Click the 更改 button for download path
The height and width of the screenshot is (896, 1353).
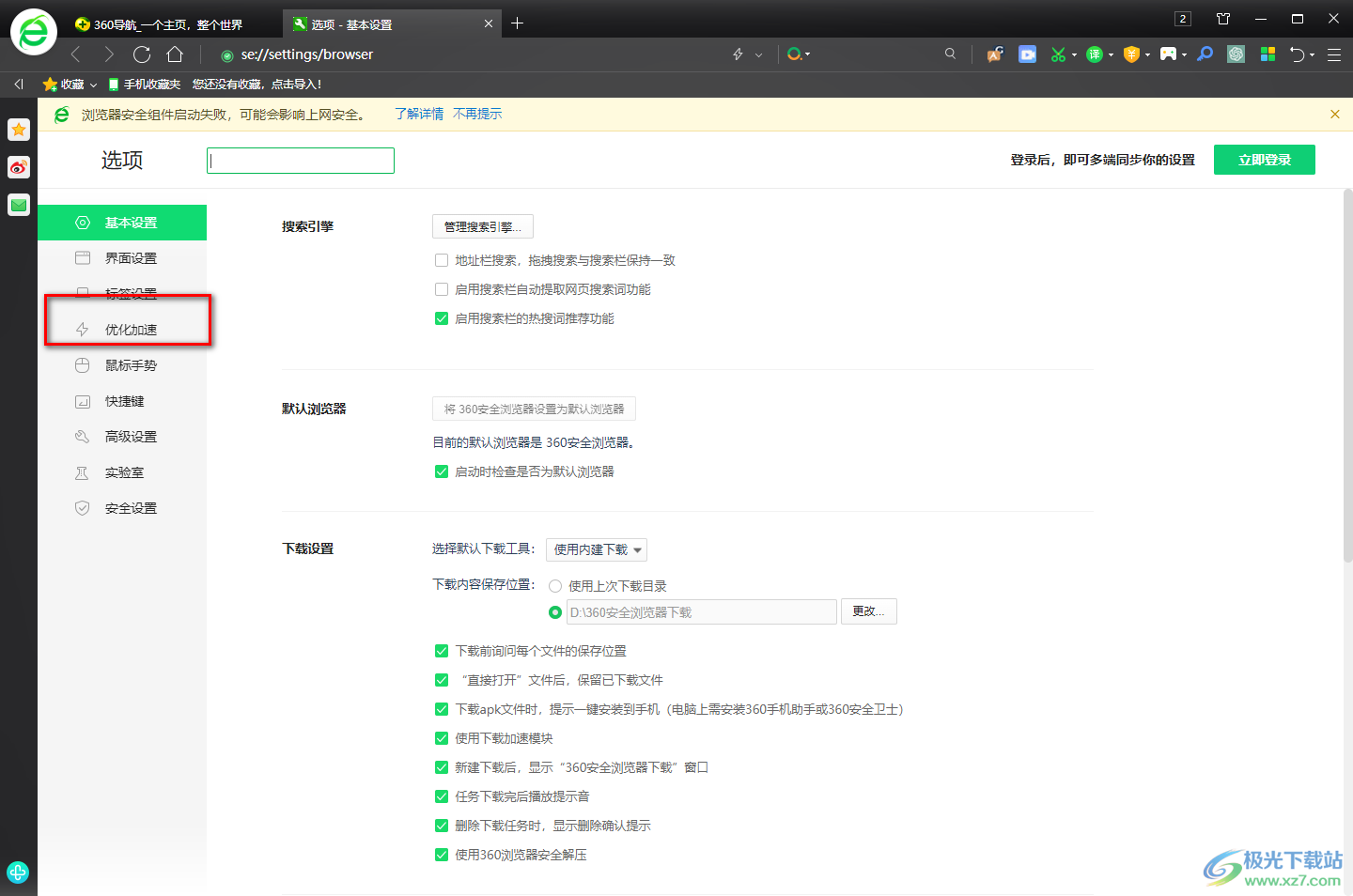[x=869, y=611]
